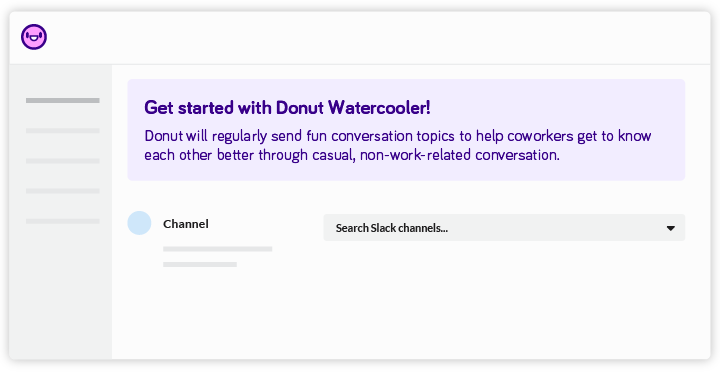
Task: Click the 'Channel' label
Action: click(x=186, y=224)
